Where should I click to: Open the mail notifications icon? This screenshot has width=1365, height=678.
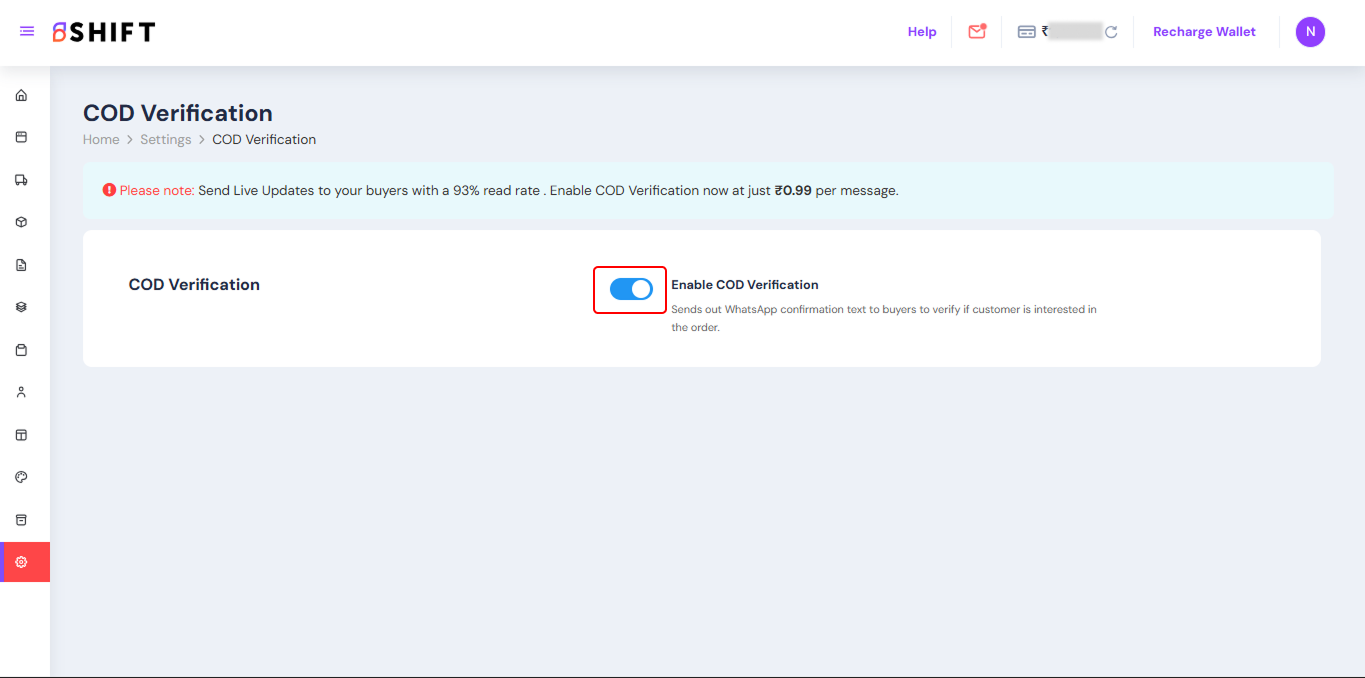pos(977,32)
